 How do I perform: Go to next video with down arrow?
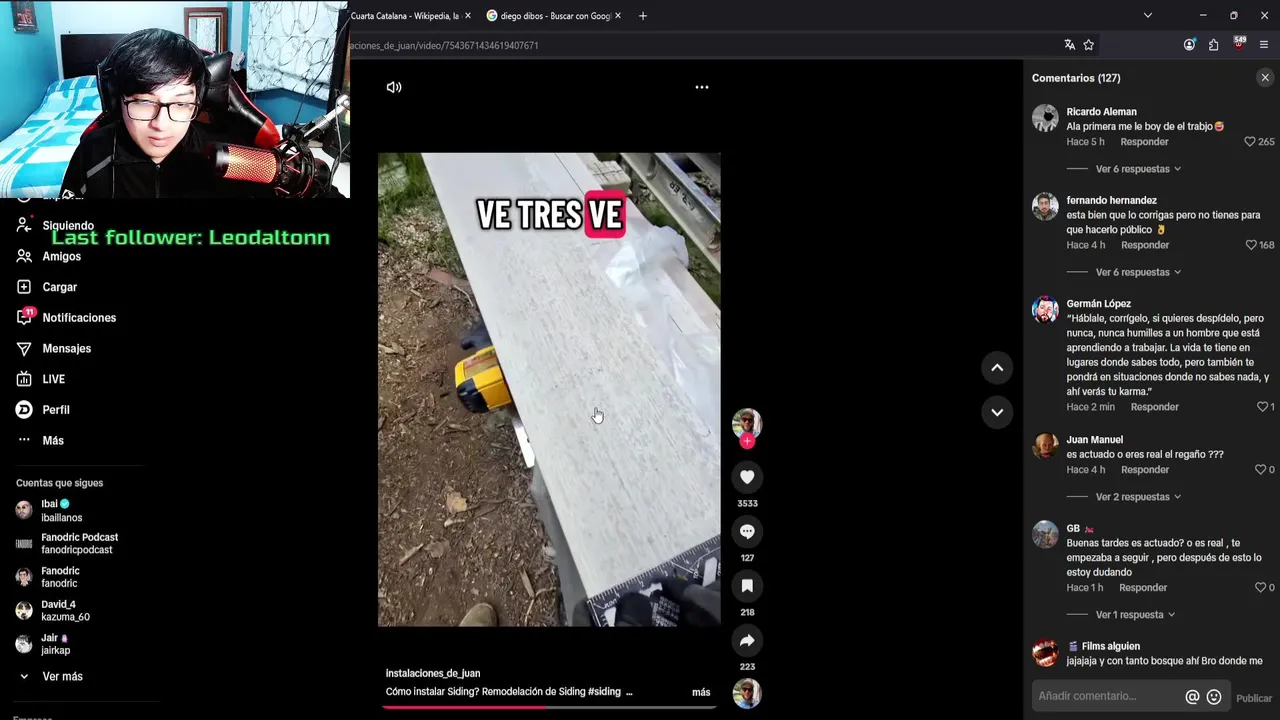(x=997, y=412)
